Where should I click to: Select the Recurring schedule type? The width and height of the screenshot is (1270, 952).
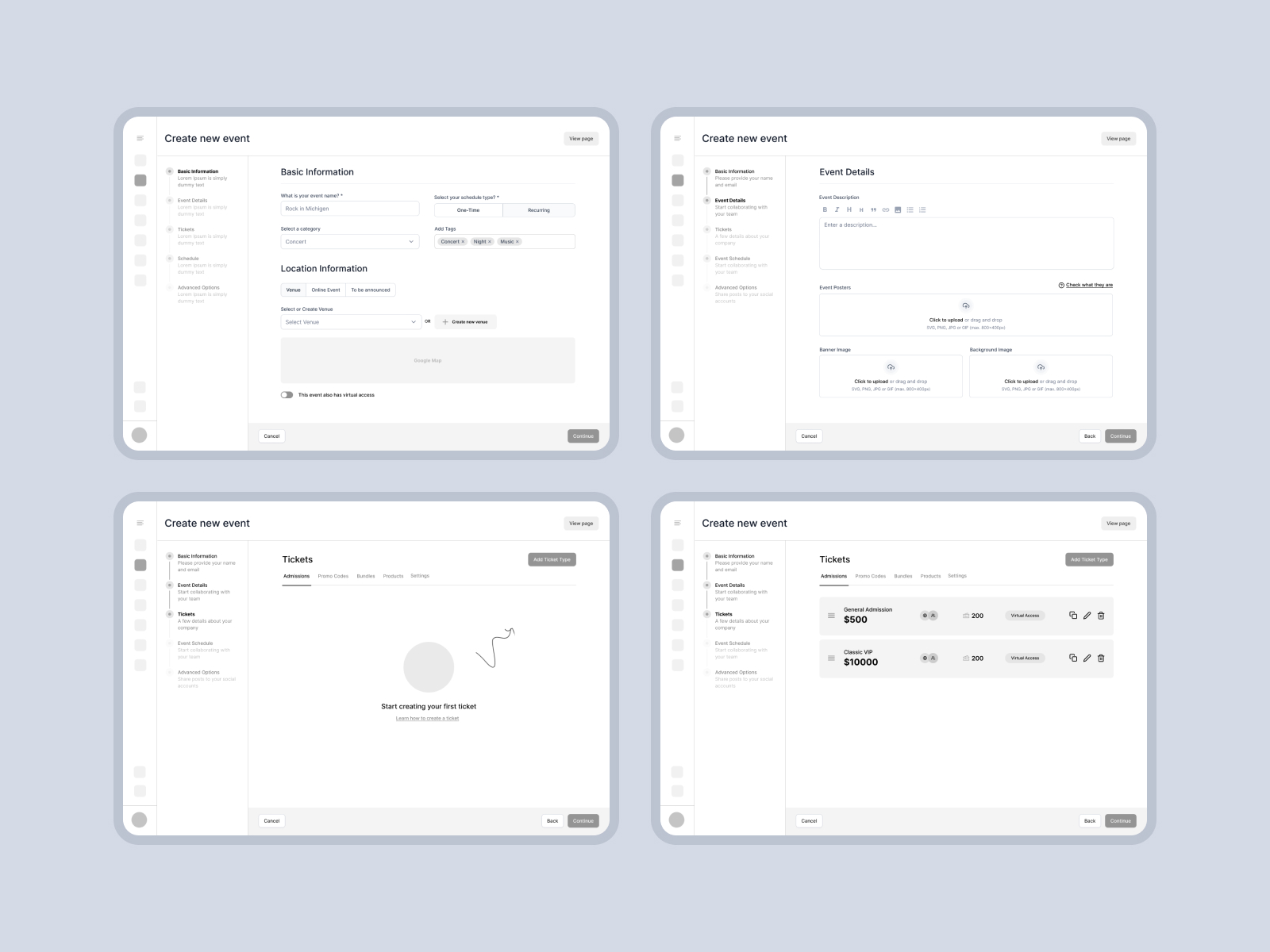tap(538, 210)
